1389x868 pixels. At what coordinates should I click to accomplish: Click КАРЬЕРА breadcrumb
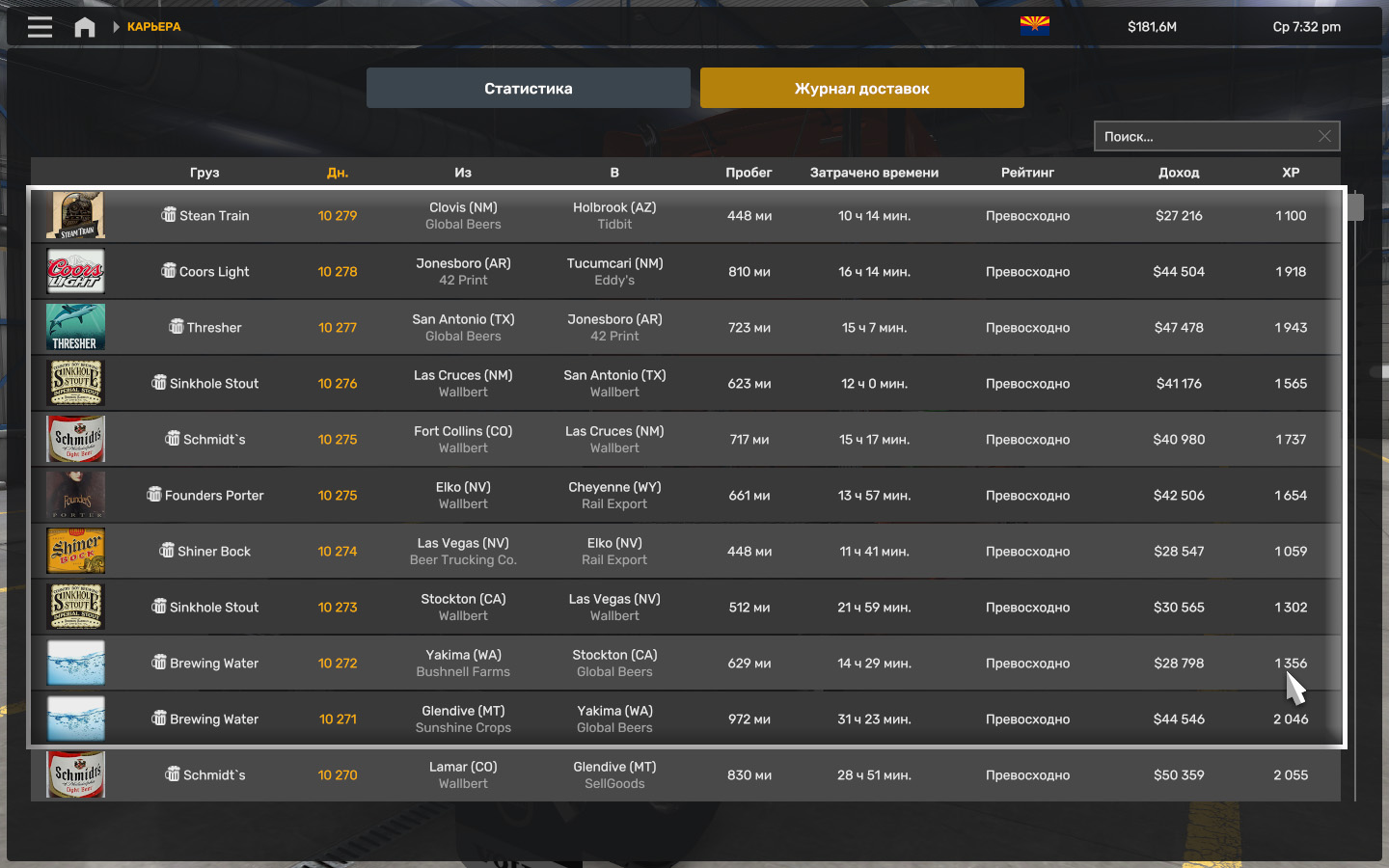(x=153, y=27)
